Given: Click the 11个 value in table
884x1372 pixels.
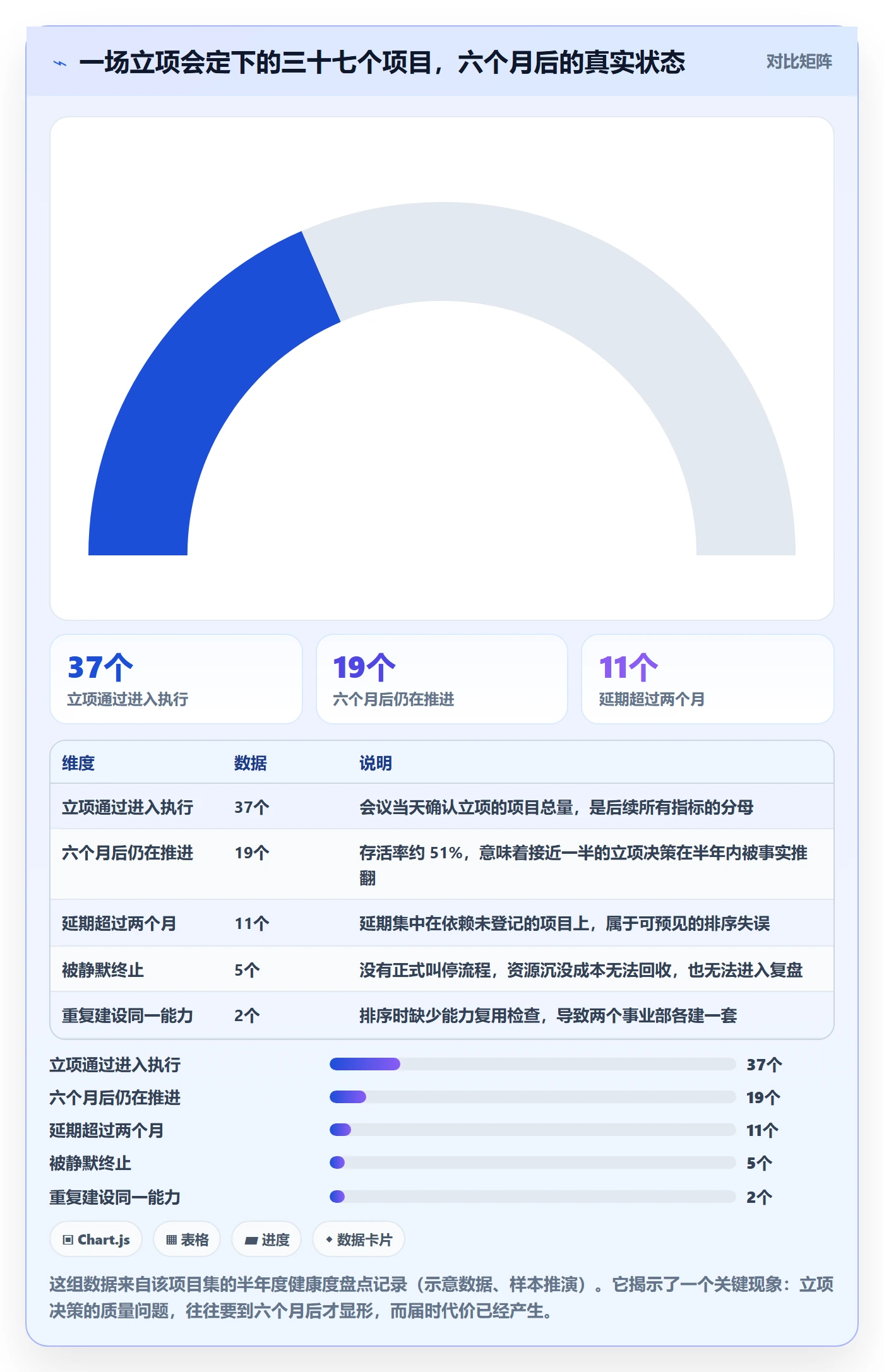Looking at the screenshot, I should coord(252,923).
